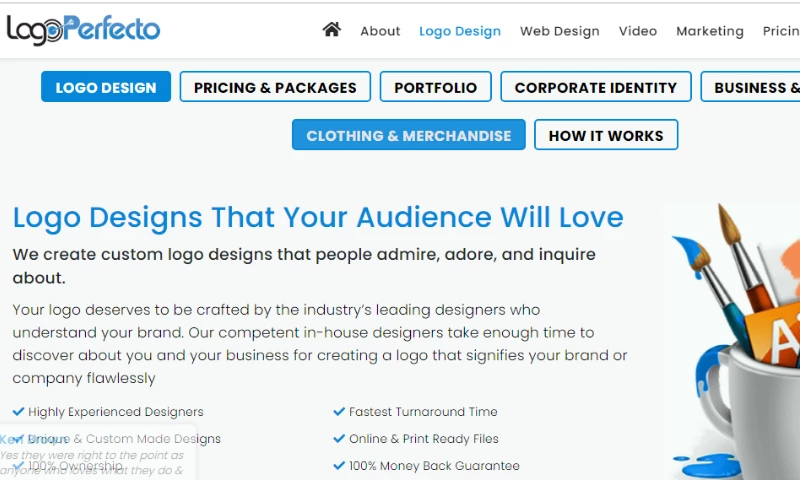Click the paintbrush mug illustration
This screenshot has width=800, height=480.
[x=737, y=340]
